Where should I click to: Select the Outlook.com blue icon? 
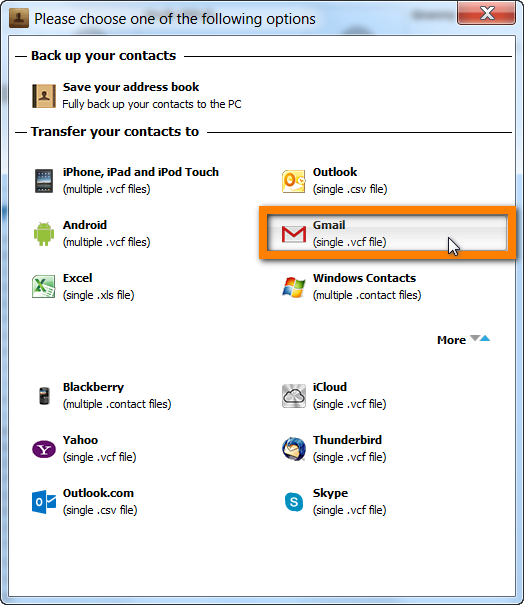[44, 502]
